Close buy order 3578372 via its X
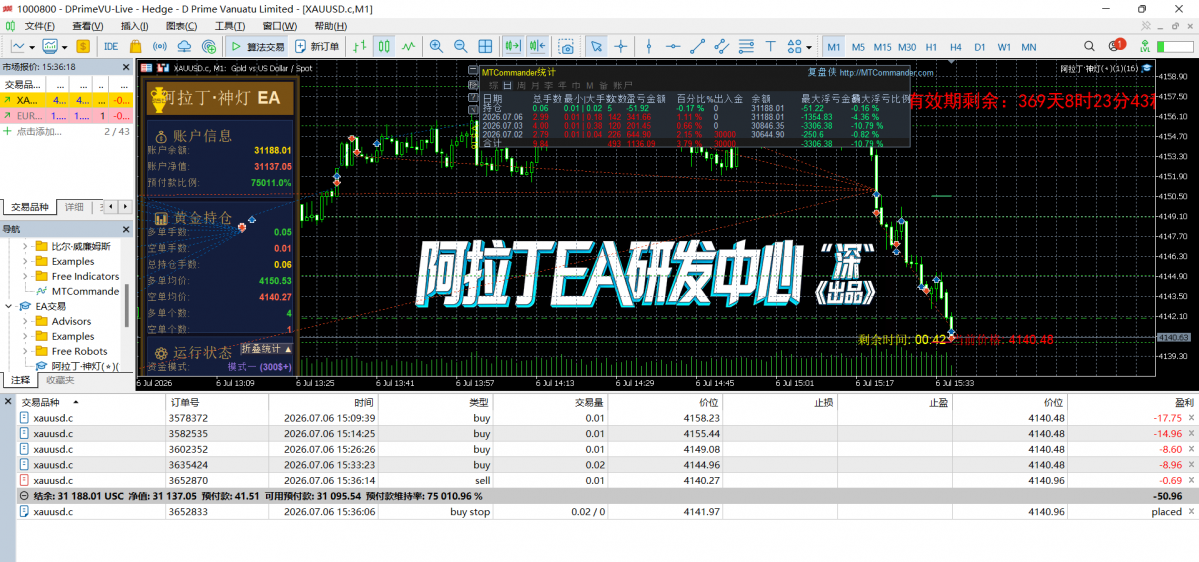The width and height of the screenshot is (1199, 562). click(1191, 417)
